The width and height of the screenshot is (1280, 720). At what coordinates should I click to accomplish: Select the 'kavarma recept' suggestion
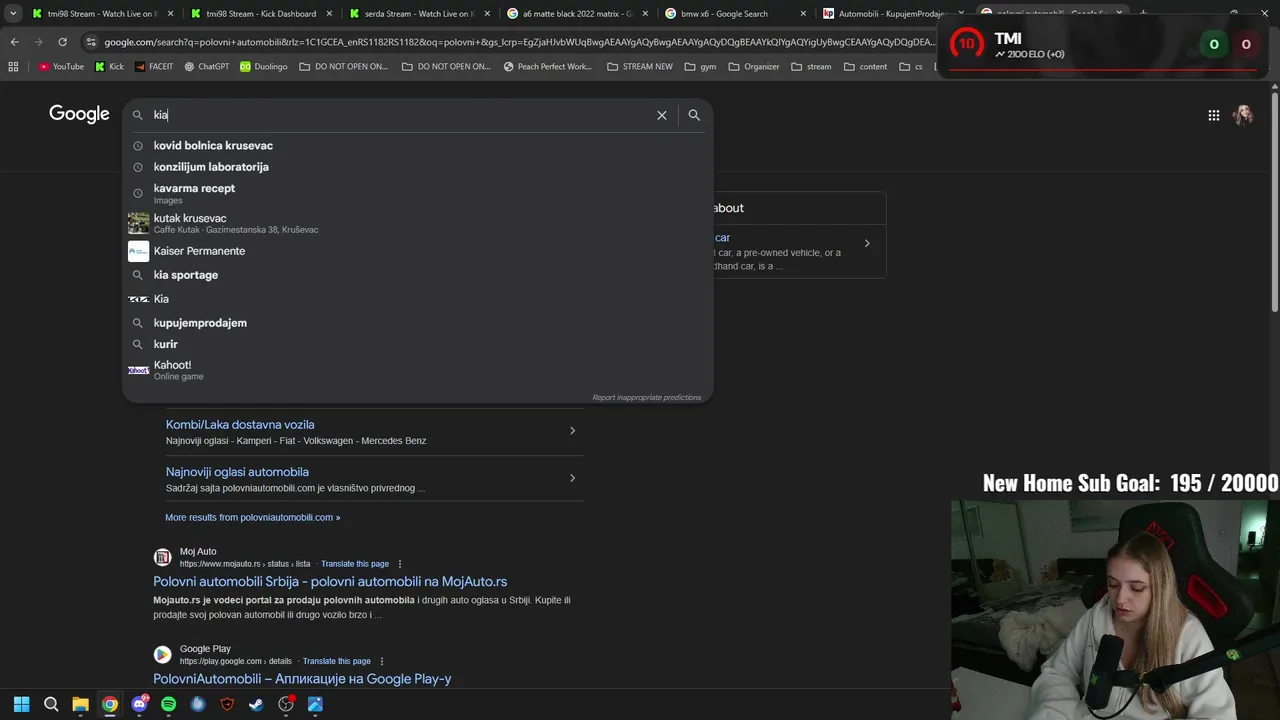point(418,193)
